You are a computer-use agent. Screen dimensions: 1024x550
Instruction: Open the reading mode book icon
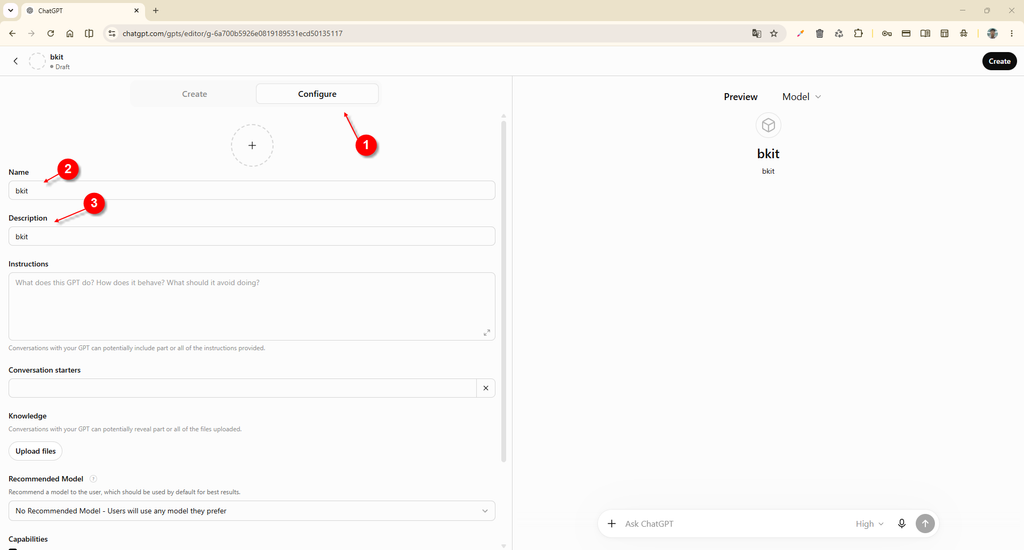click(925, 33)
